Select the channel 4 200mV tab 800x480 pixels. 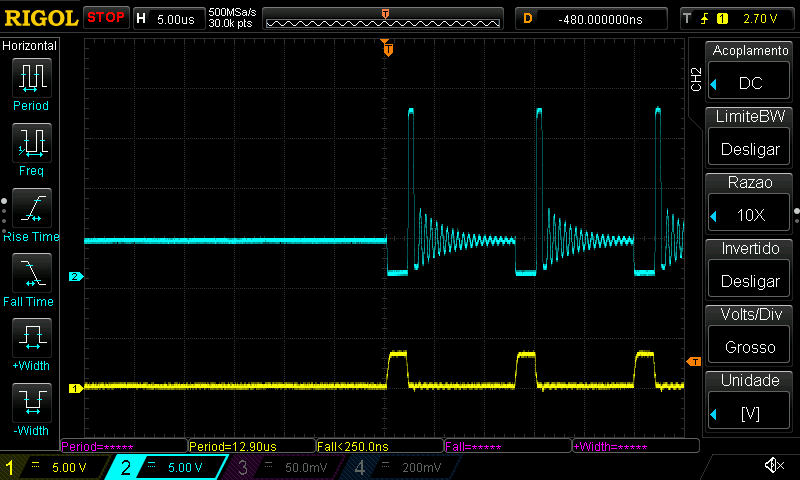[x=401, y=467]
